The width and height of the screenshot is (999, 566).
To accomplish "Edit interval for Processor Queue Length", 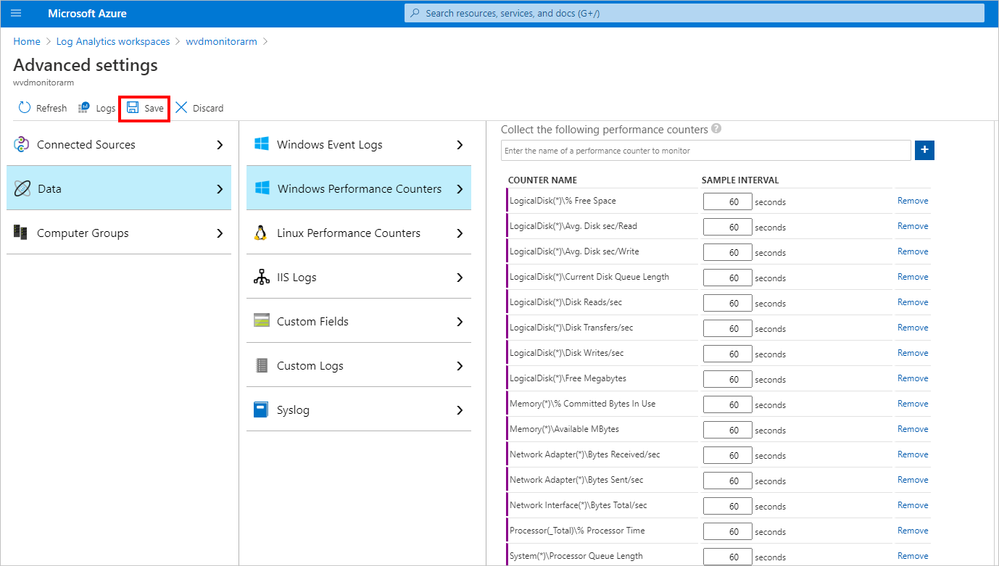I will [728, 556].
